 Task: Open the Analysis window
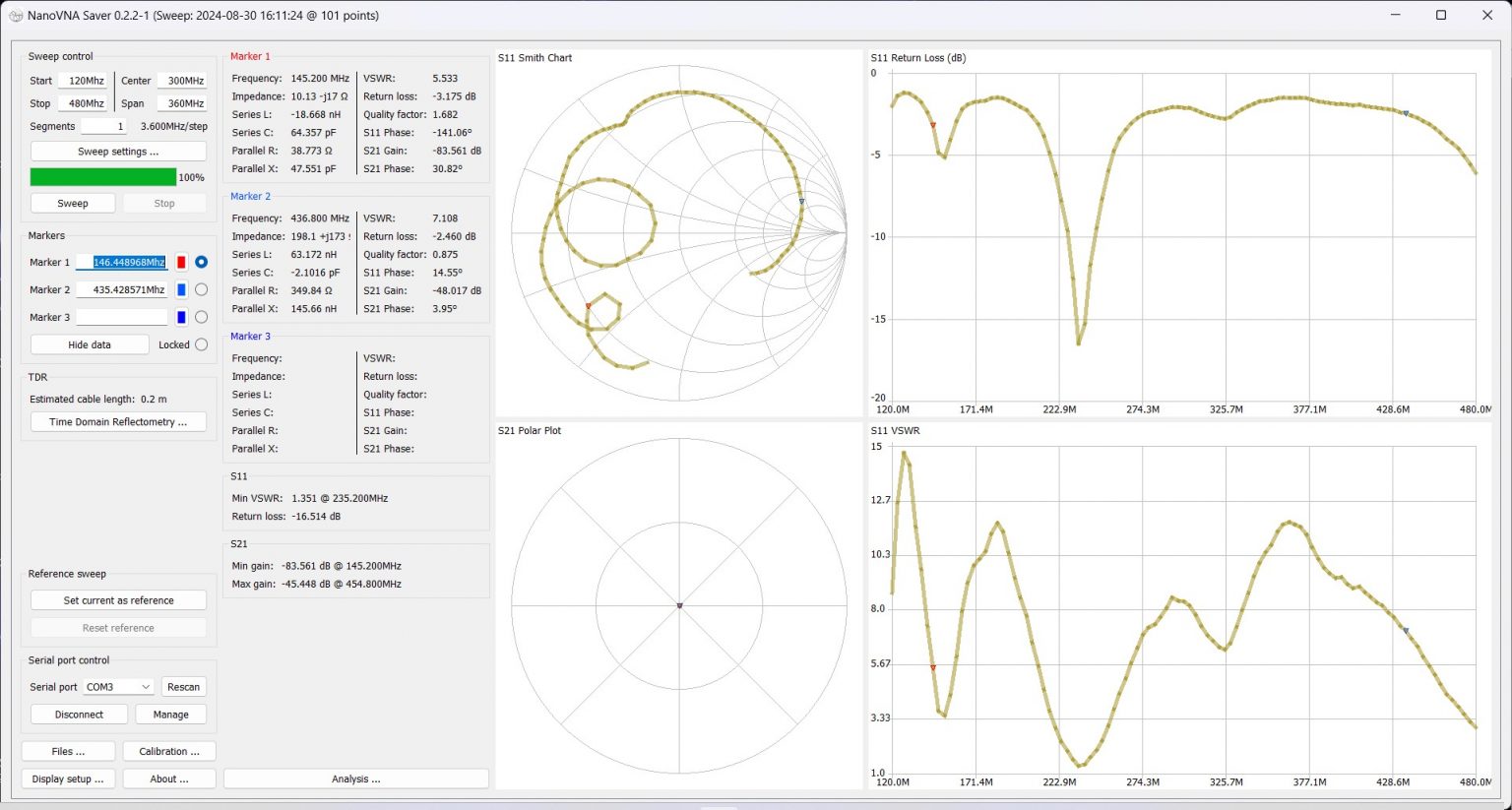[356, 779]
